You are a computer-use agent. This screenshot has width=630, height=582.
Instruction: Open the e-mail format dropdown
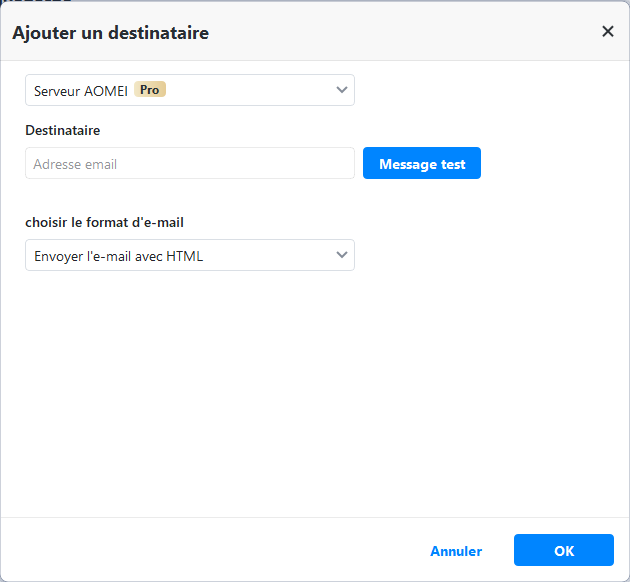[189, 256]
